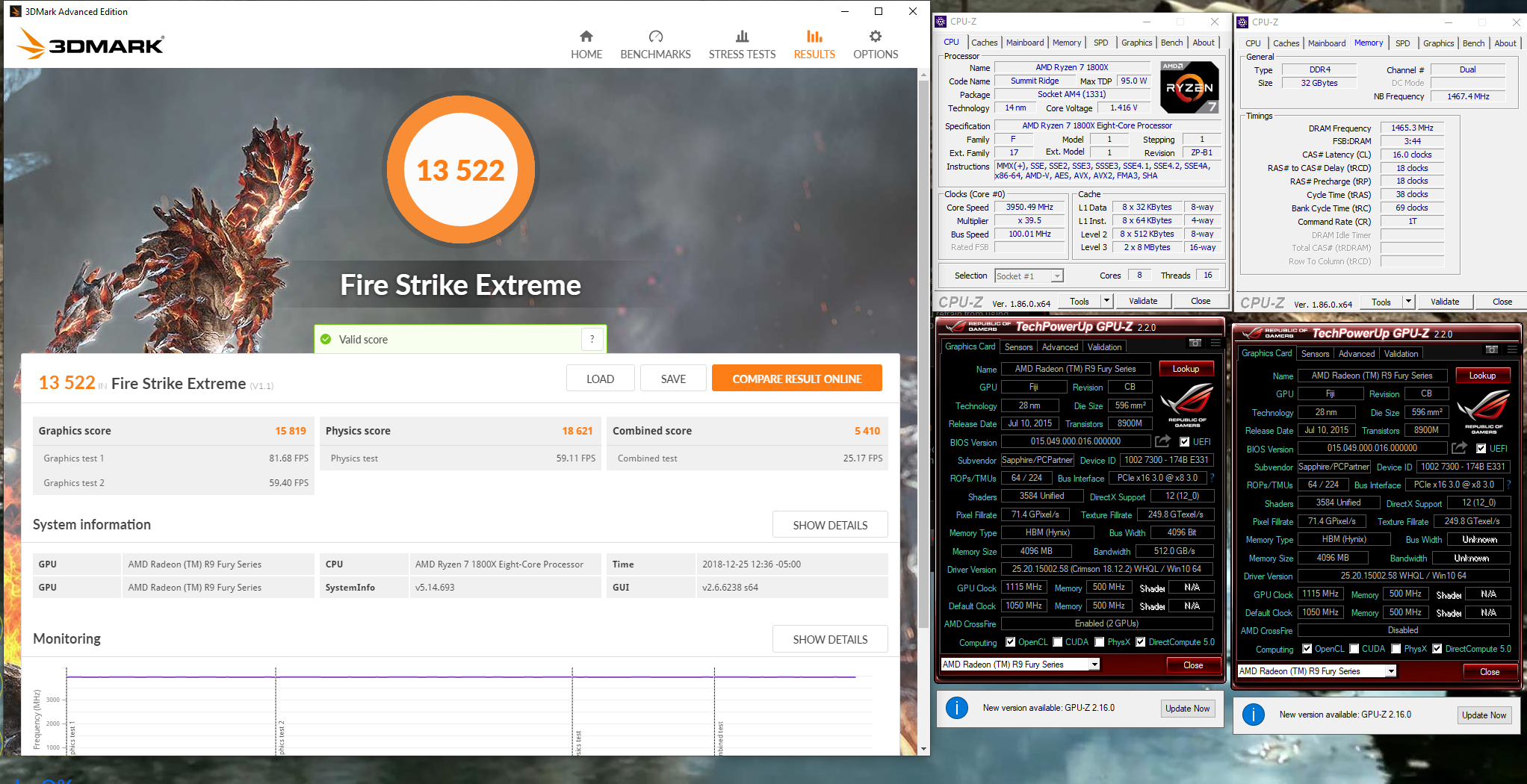Click the info icon beside the GPU-Z 2.16.0 notice under the CrossFire-enabled window
1527x784 pixels.
coord(957,708)
